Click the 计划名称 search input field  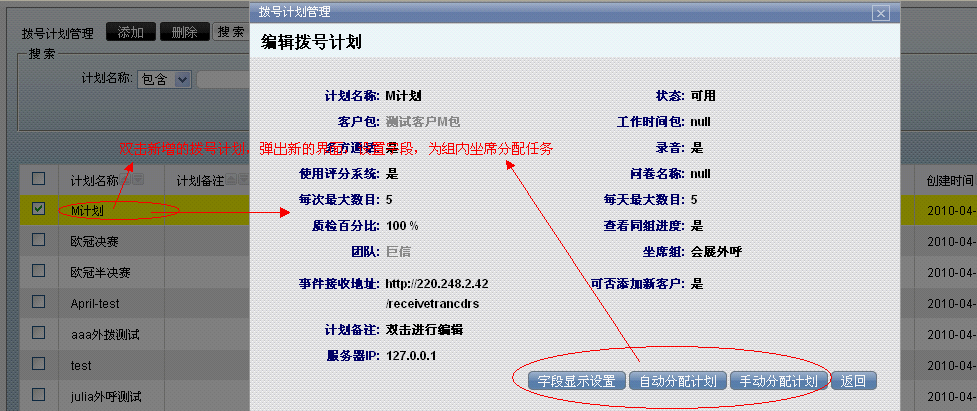tap(223, 79)
